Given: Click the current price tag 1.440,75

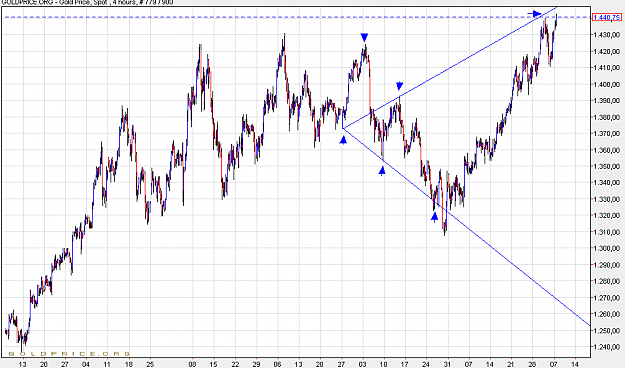Looking at the screenshot, I should [607, 17].
